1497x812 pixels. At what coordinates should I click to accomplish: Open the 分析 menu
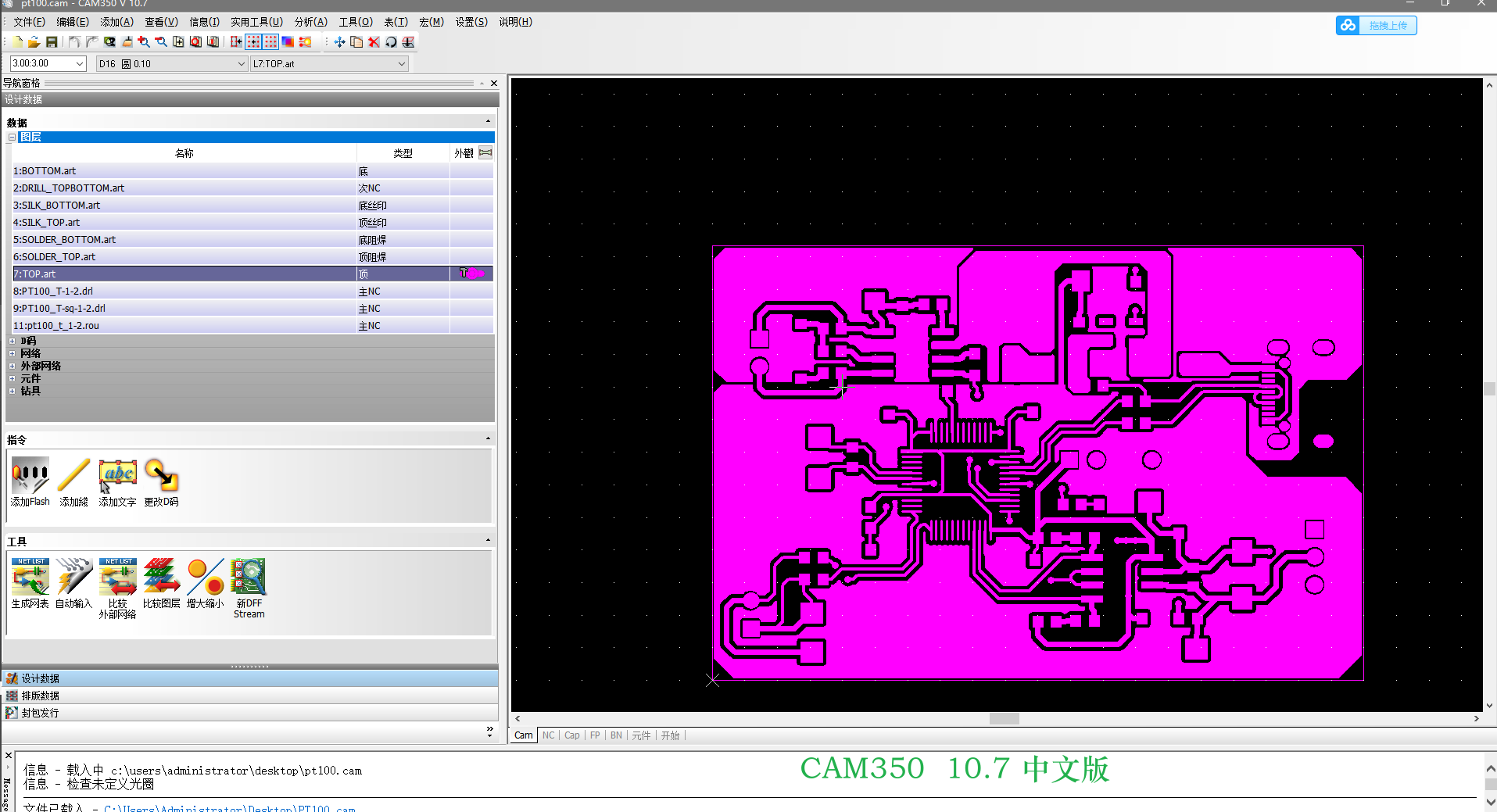coord(310,21)
